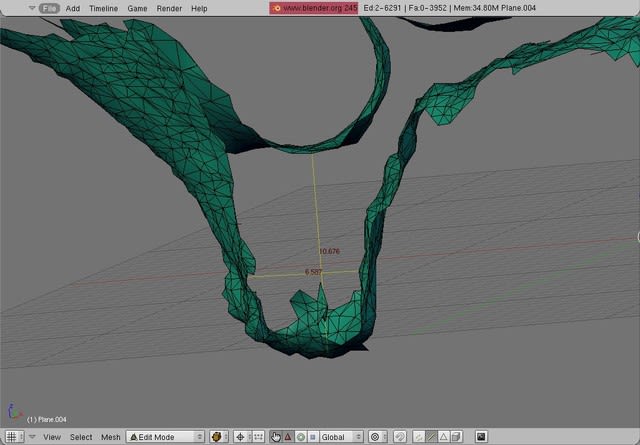Toggle occlude background geometry cube icon
Screen dimensions: 640x445
(456, 437)
